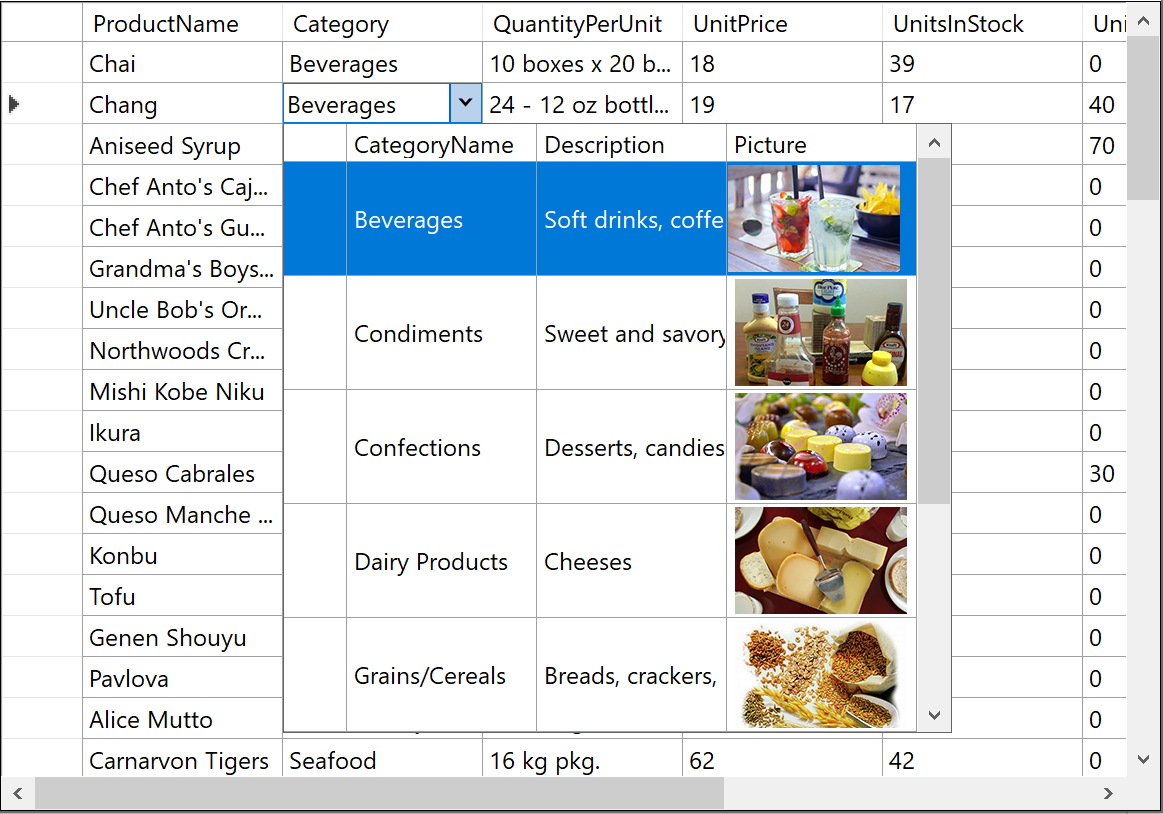Click the dropdown list's scroll-up arrow

pyautogui.click(x=933, y=142)
